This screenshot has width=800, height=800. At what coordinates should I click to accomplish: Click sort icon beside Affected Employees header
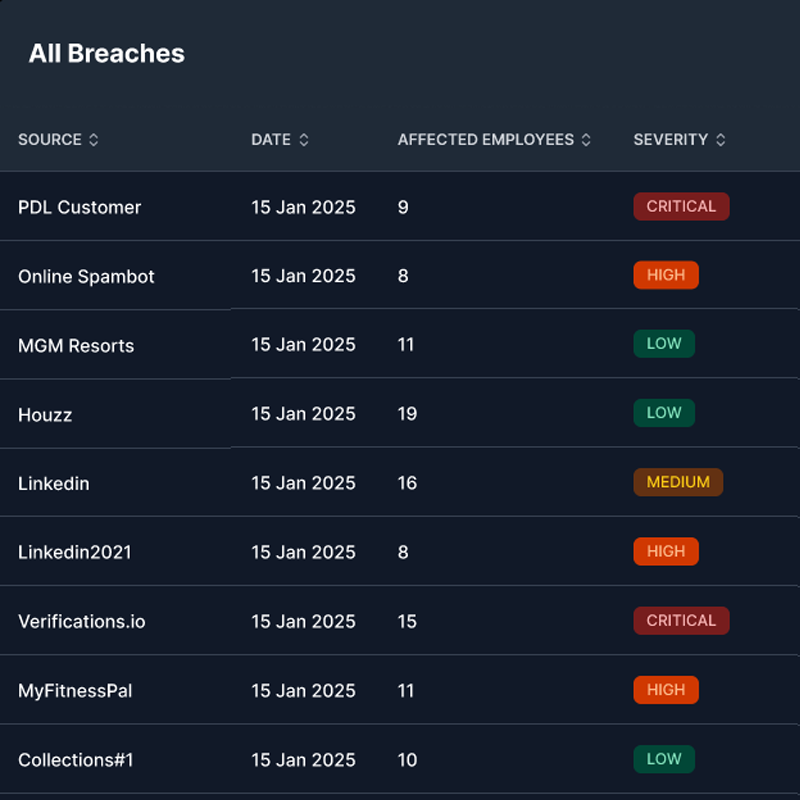(587, 140)
